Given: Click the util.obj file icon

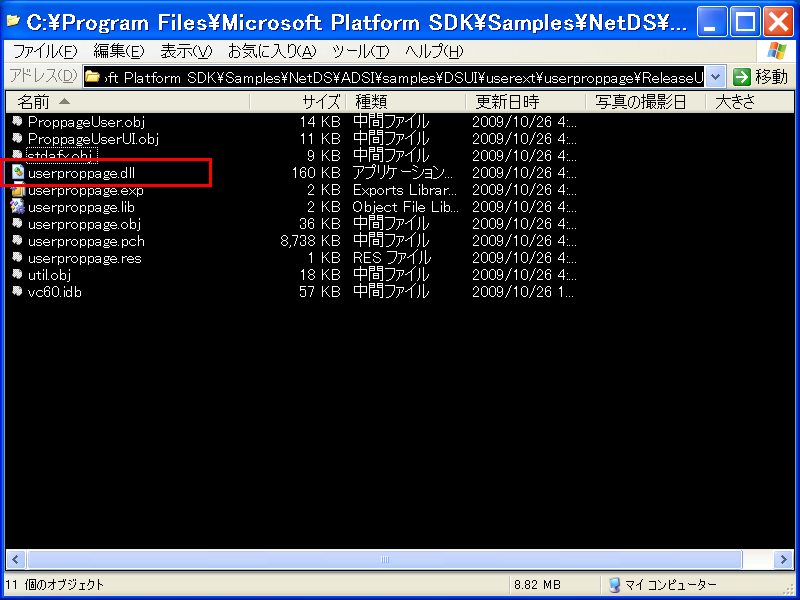Looking at the screenshot, I should point(17,274).
